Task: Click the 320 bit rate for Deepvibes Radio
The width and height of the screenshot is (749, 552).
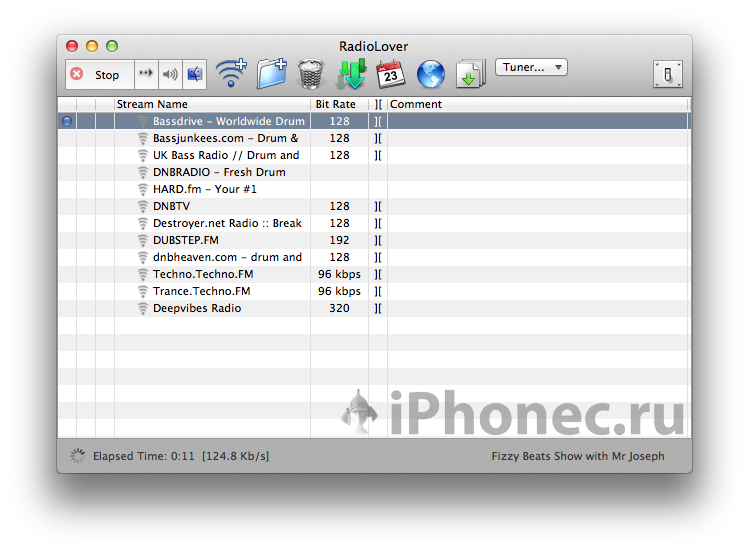Action: tap(340, 308)
